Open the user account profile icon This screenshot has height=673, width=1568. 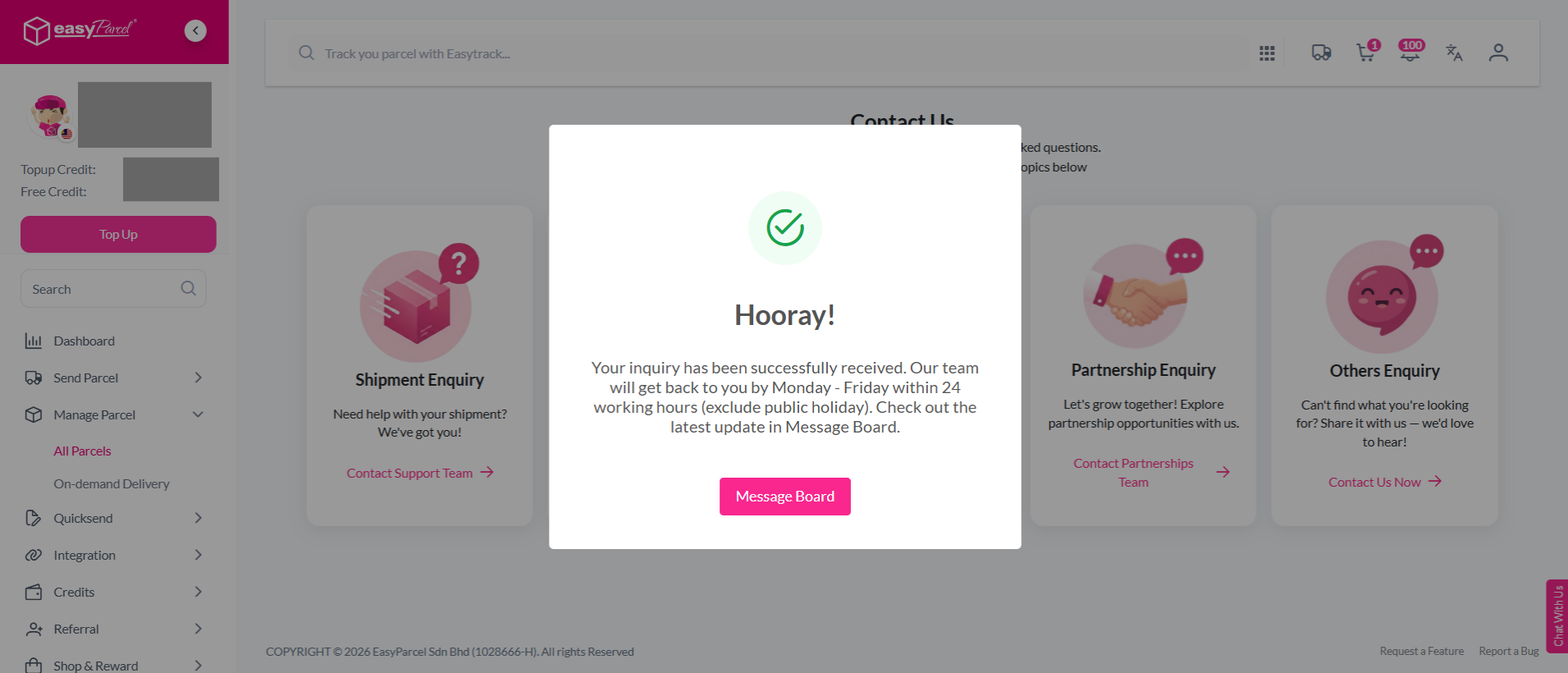[1498, 53]
